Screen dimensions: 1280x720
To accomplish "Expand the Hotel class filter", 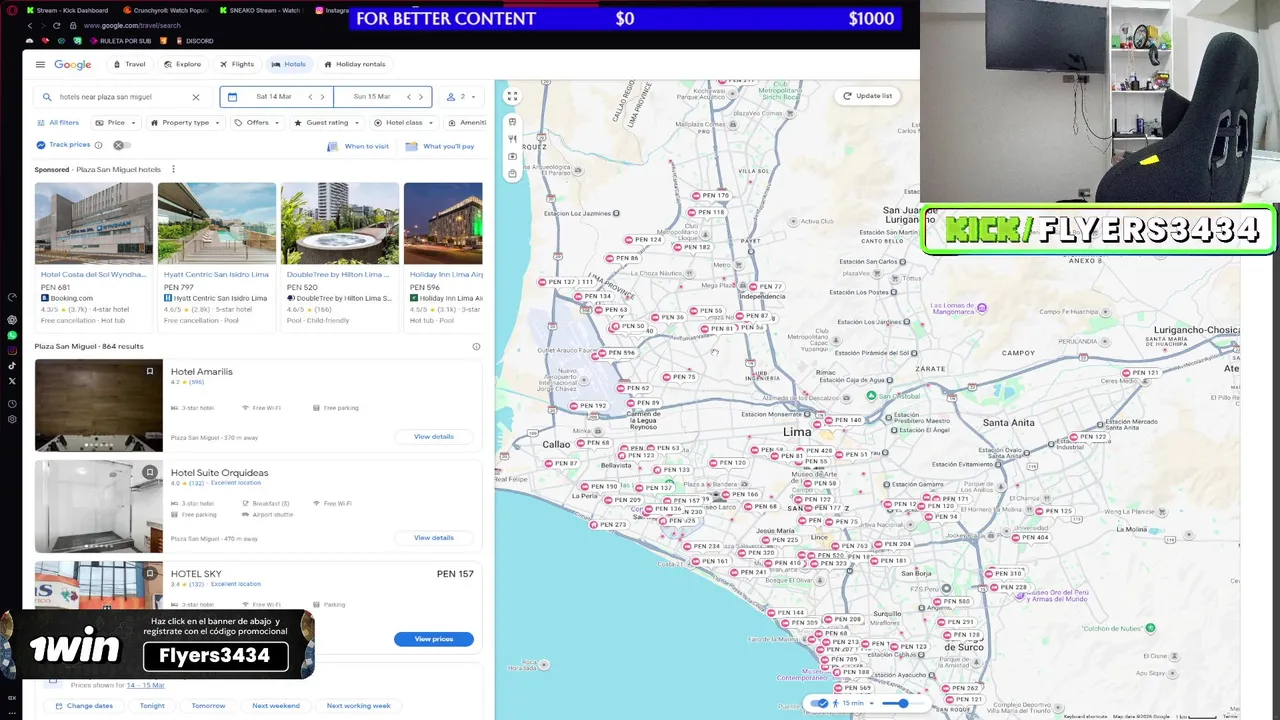I will click(404, 123).
